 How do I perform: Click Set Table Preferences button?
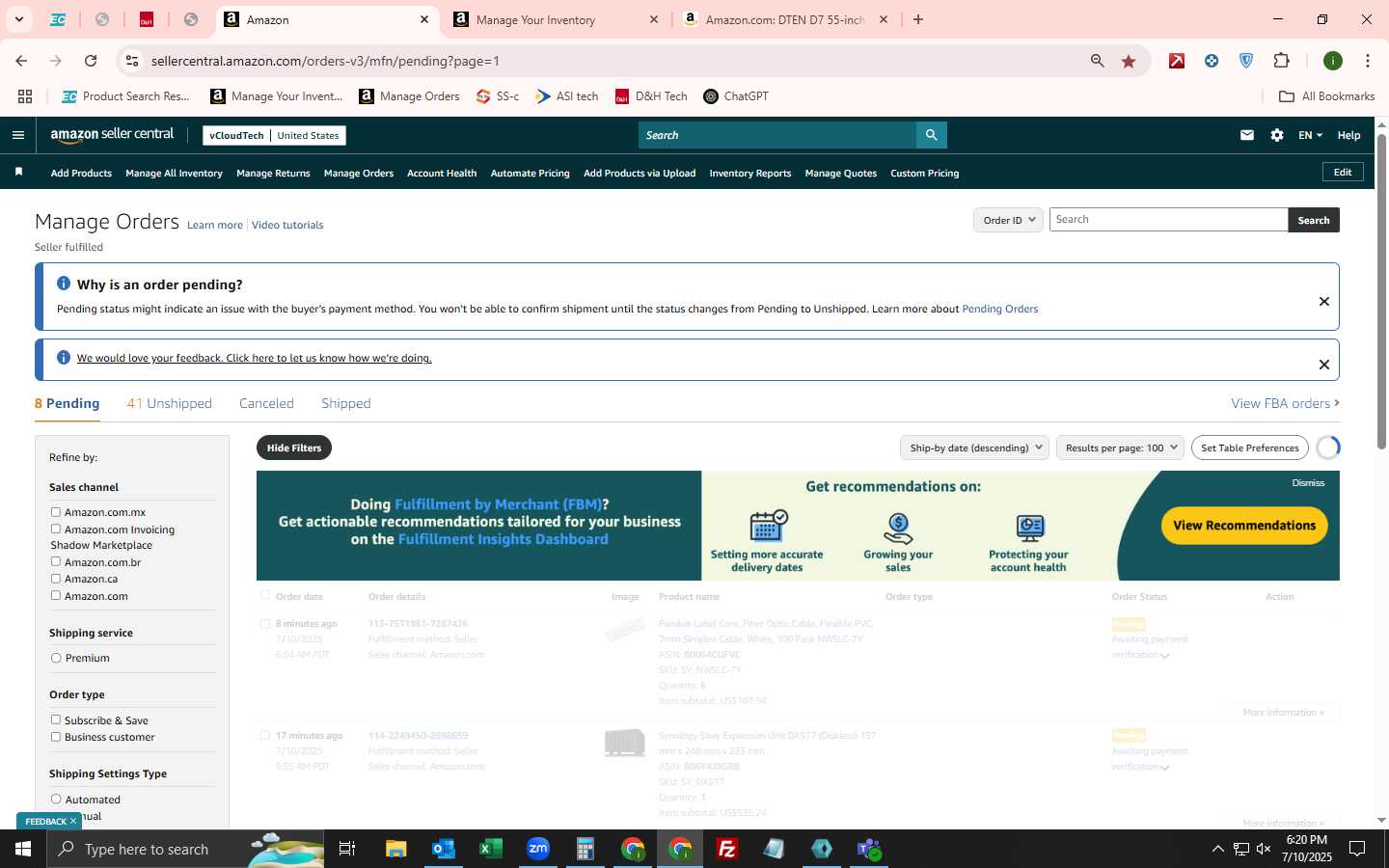[x=1250, y=448]
